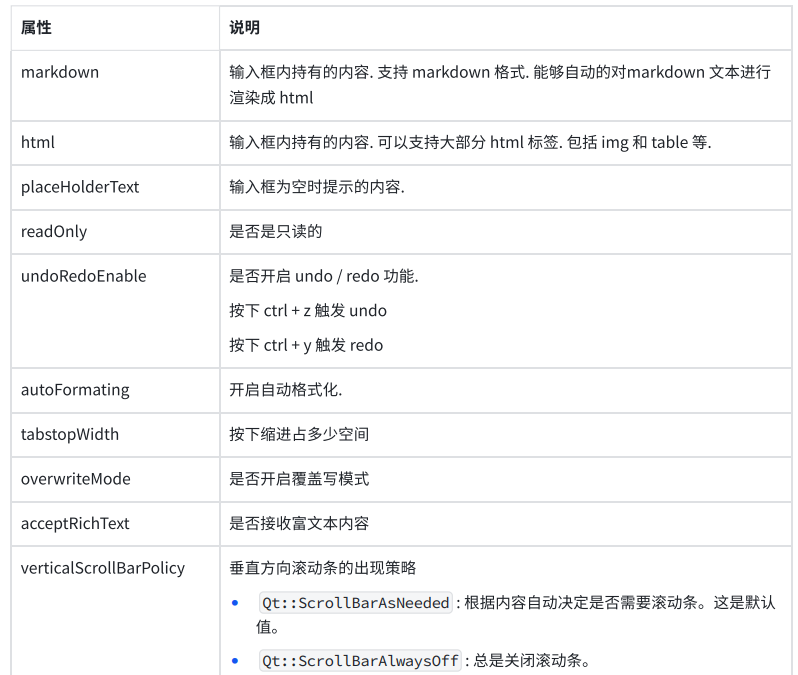Click the 输入框为空时提示的内容 description
Screen dimensions: 798x675
317,187
